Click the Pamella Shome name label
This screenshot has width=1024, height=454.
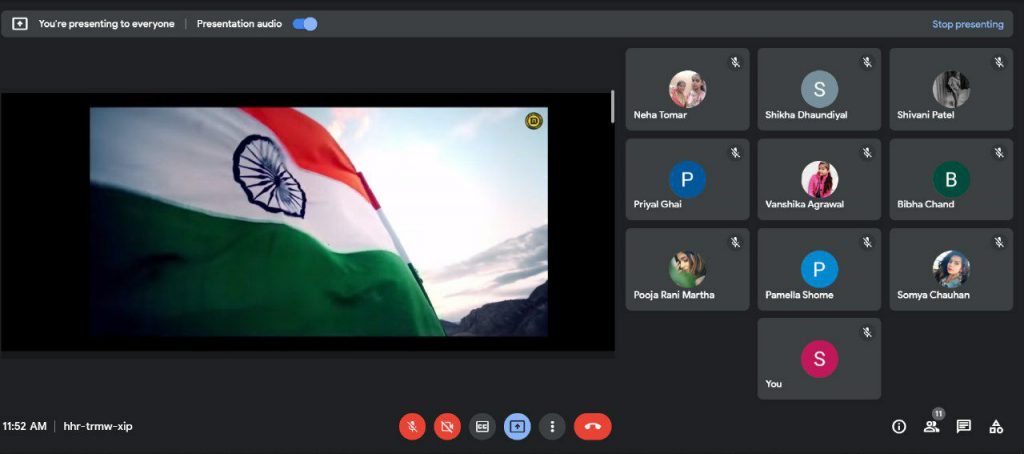799,295
